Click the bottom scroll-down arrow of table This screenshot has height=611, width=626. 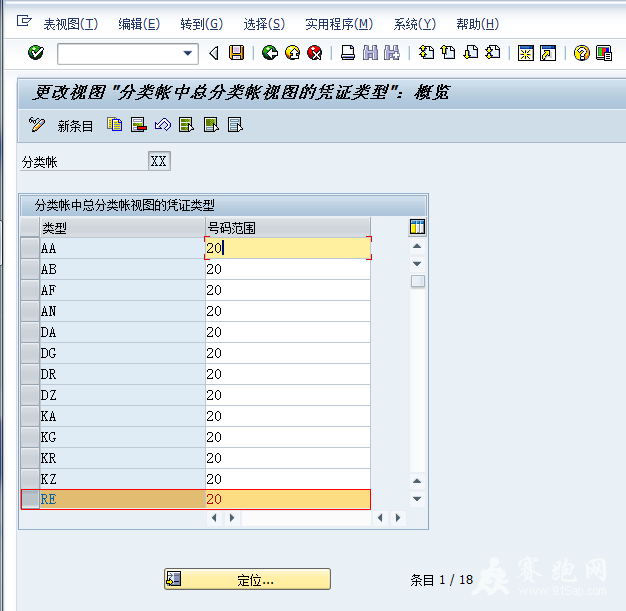pos(417,499)
